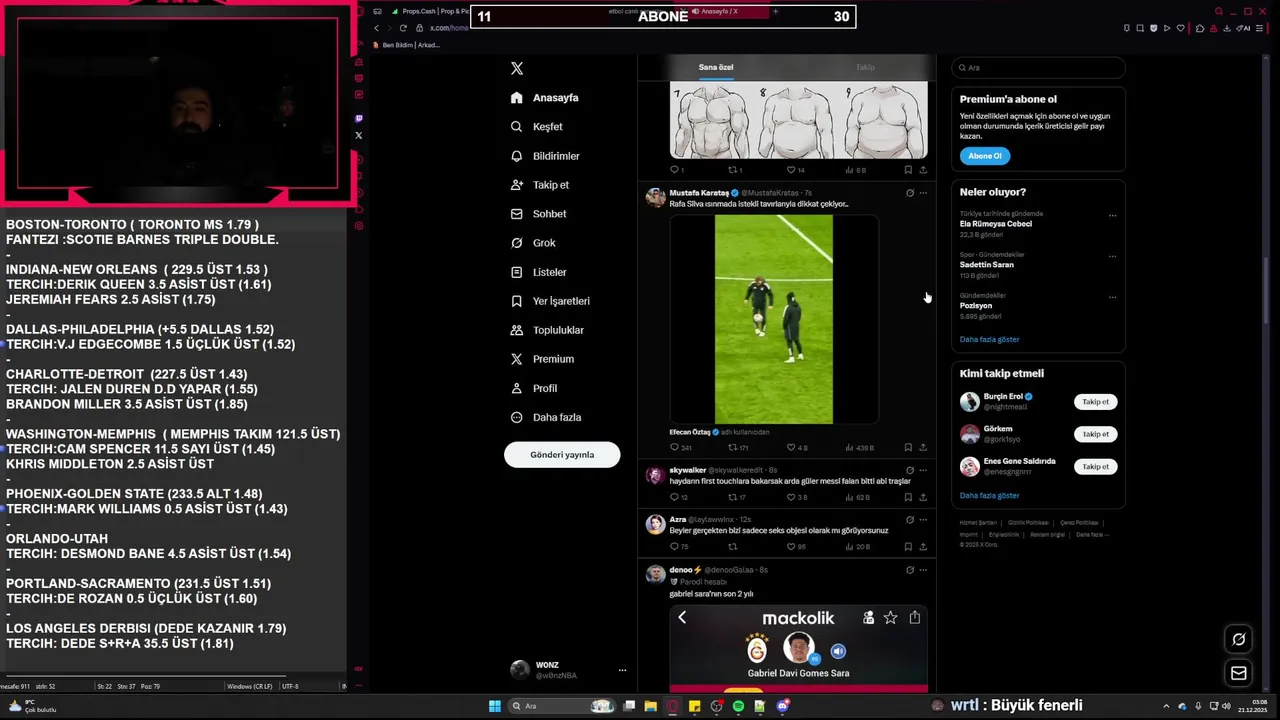Viewport: 1280px width, 720px height.
Task: Open Listeler in the sidebar
Action: (539, 272)
